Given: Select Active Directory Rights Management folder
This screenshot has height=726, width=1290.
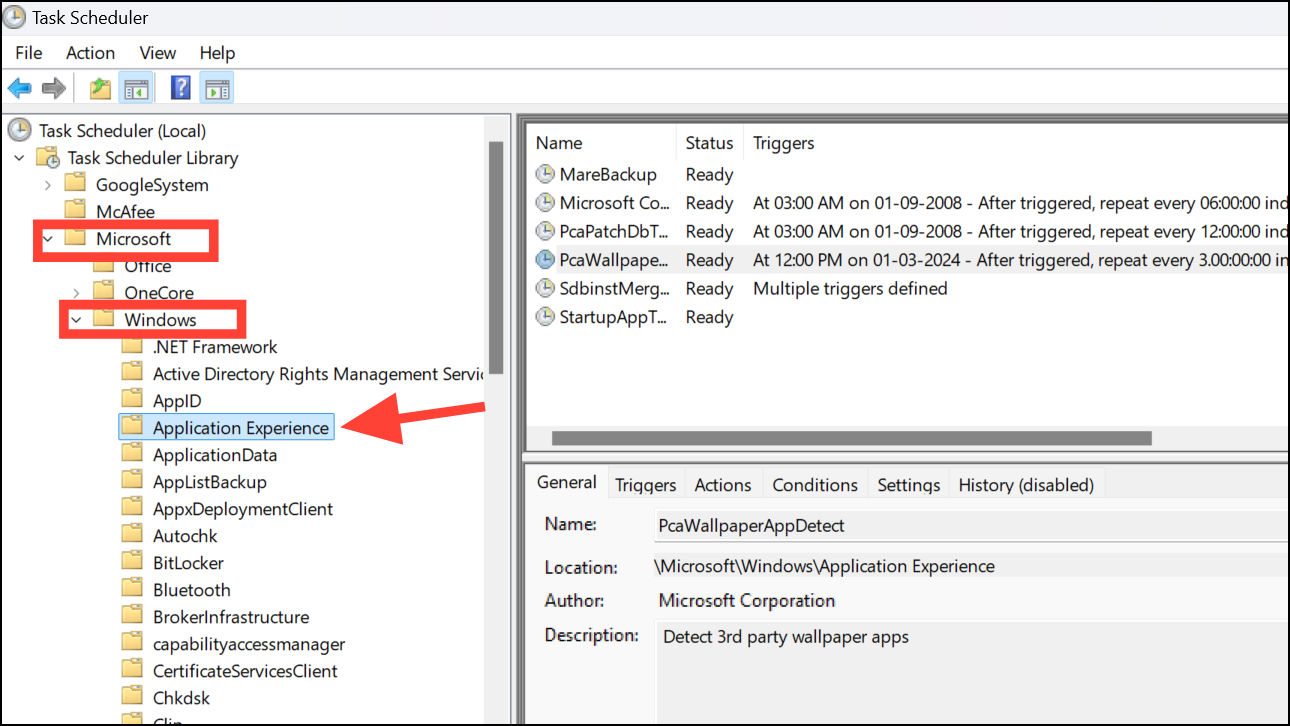Looking at the screenshot, I should click(317, 374).
